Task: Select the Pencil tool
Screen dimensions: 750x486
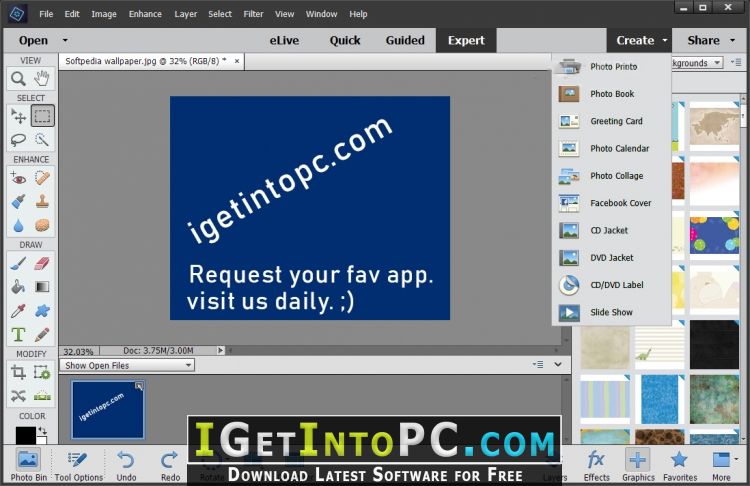Action: point(42,334)
